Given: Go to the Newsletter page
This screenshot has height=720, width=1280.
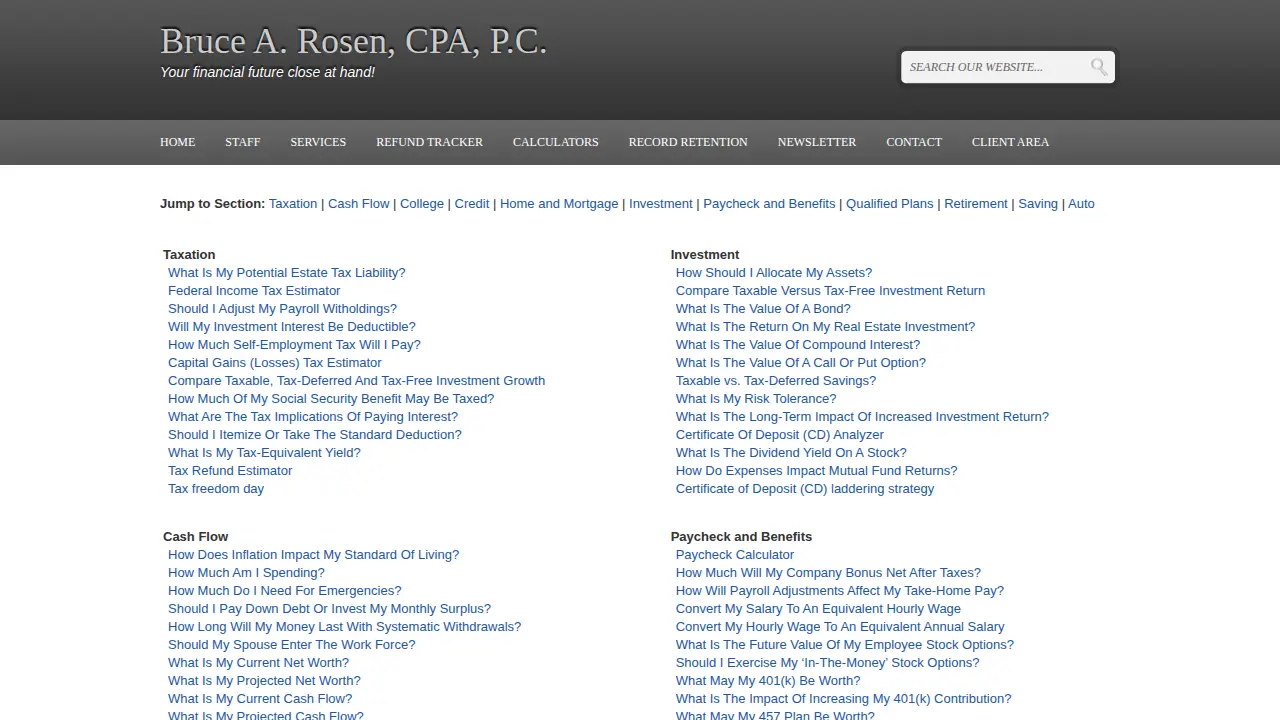Looking at the screenshot, I should tap(817, 142).
